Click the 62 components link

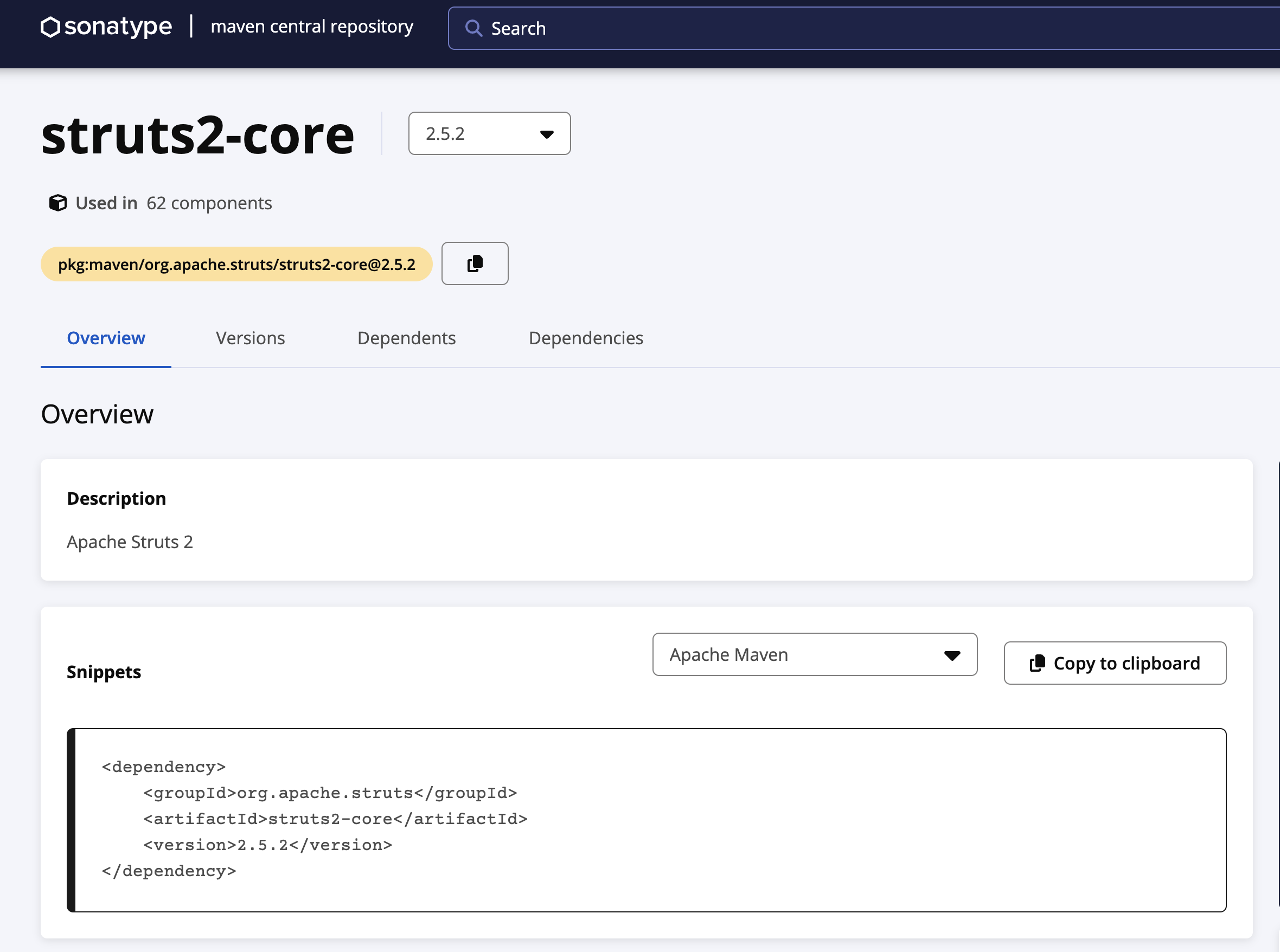[x=209, y=203]
